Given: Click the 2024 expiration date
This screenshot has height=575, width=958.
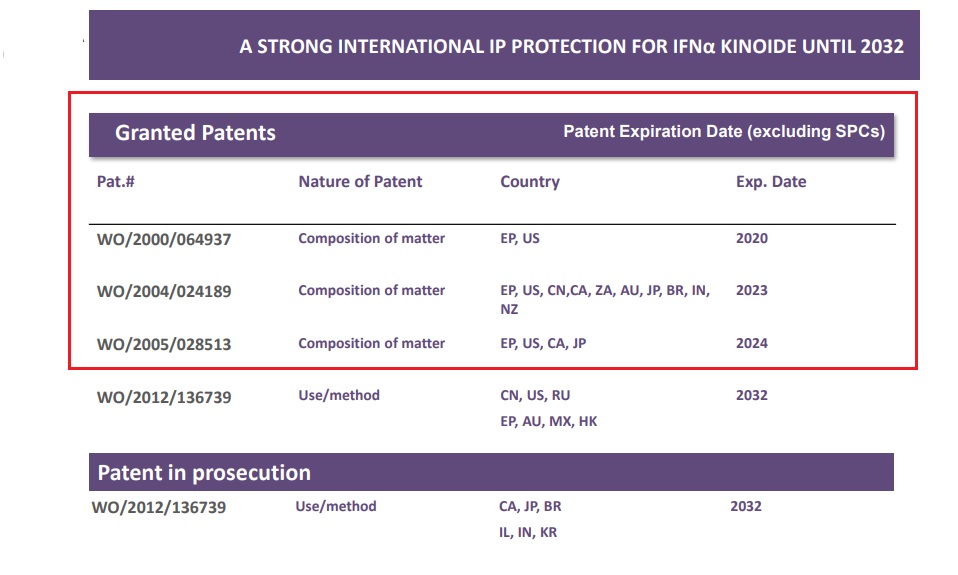Looking at the screenshot, I should point(752,343).
